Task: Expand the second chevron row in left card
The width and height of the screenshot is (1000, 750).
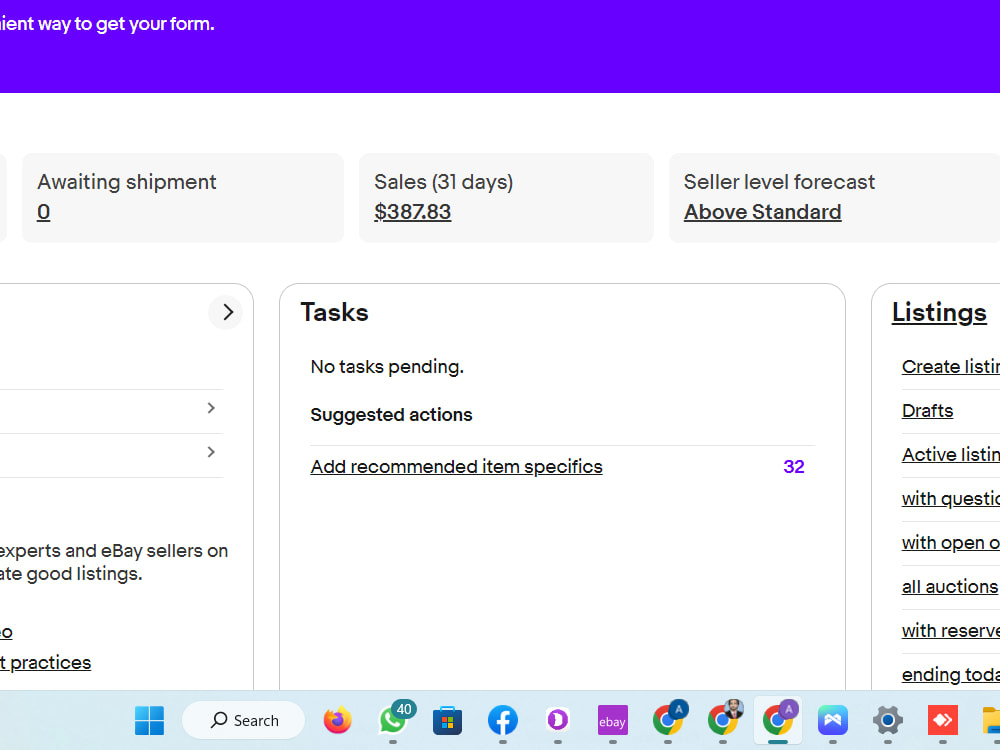Action: point(211,452)
